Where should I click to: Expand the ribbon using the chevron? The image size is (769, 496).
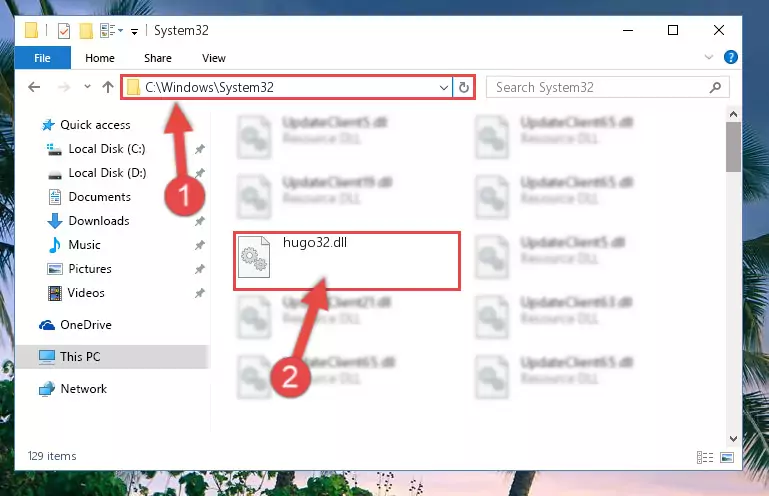[x=709, y=57]
